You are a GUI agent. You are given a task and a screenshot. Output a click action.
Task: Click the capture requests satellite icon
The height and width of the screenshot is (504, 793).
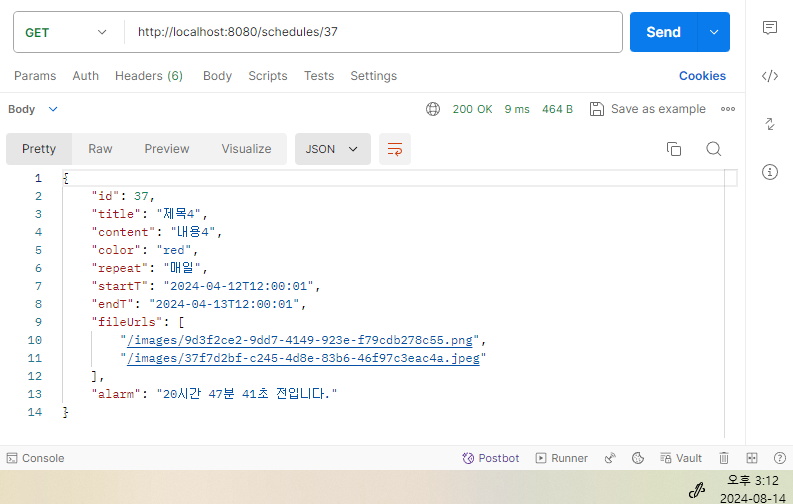(610, 458)
